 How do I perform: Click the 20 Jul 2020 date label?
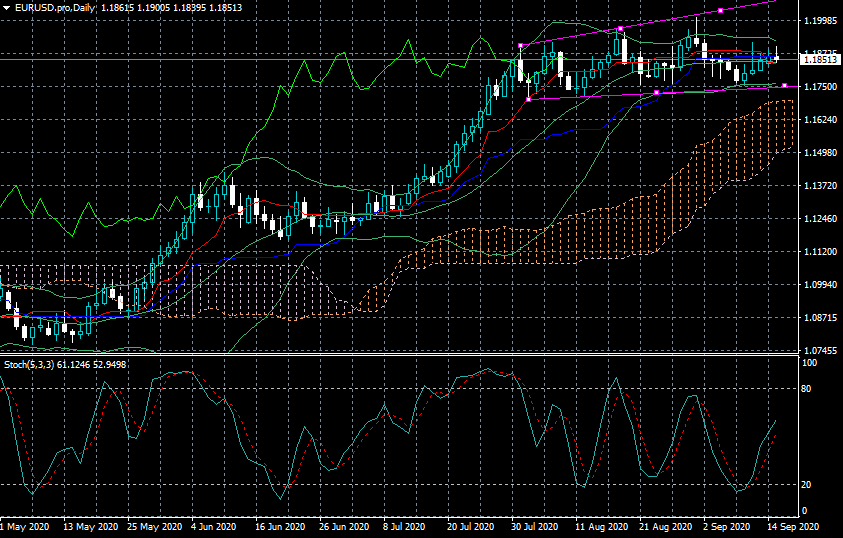pos(471,526)
